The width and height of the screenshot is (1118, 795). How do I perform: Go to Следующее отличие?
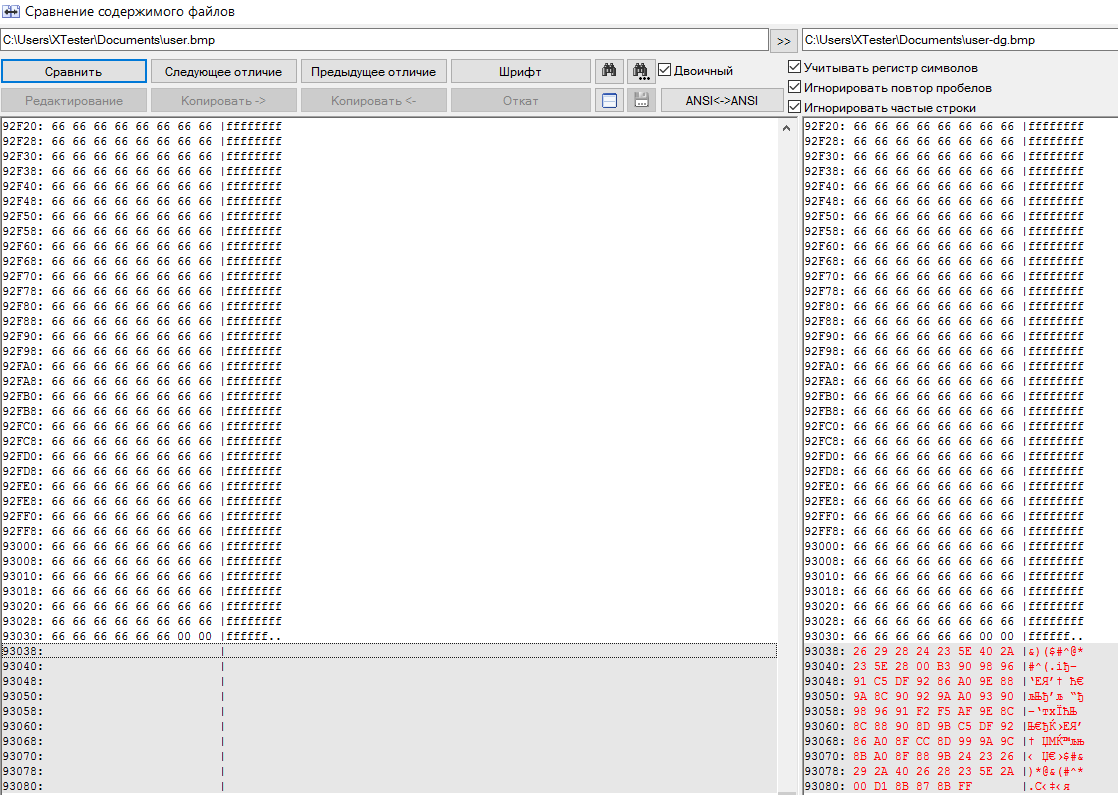[x=223, y=72]
